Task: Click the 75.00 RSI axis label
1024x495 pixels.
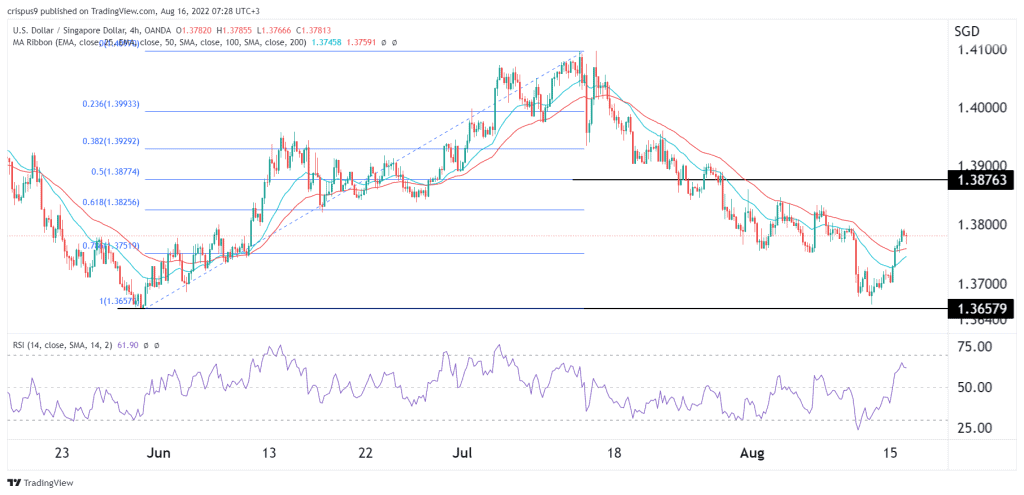Action: pos(973,346)
